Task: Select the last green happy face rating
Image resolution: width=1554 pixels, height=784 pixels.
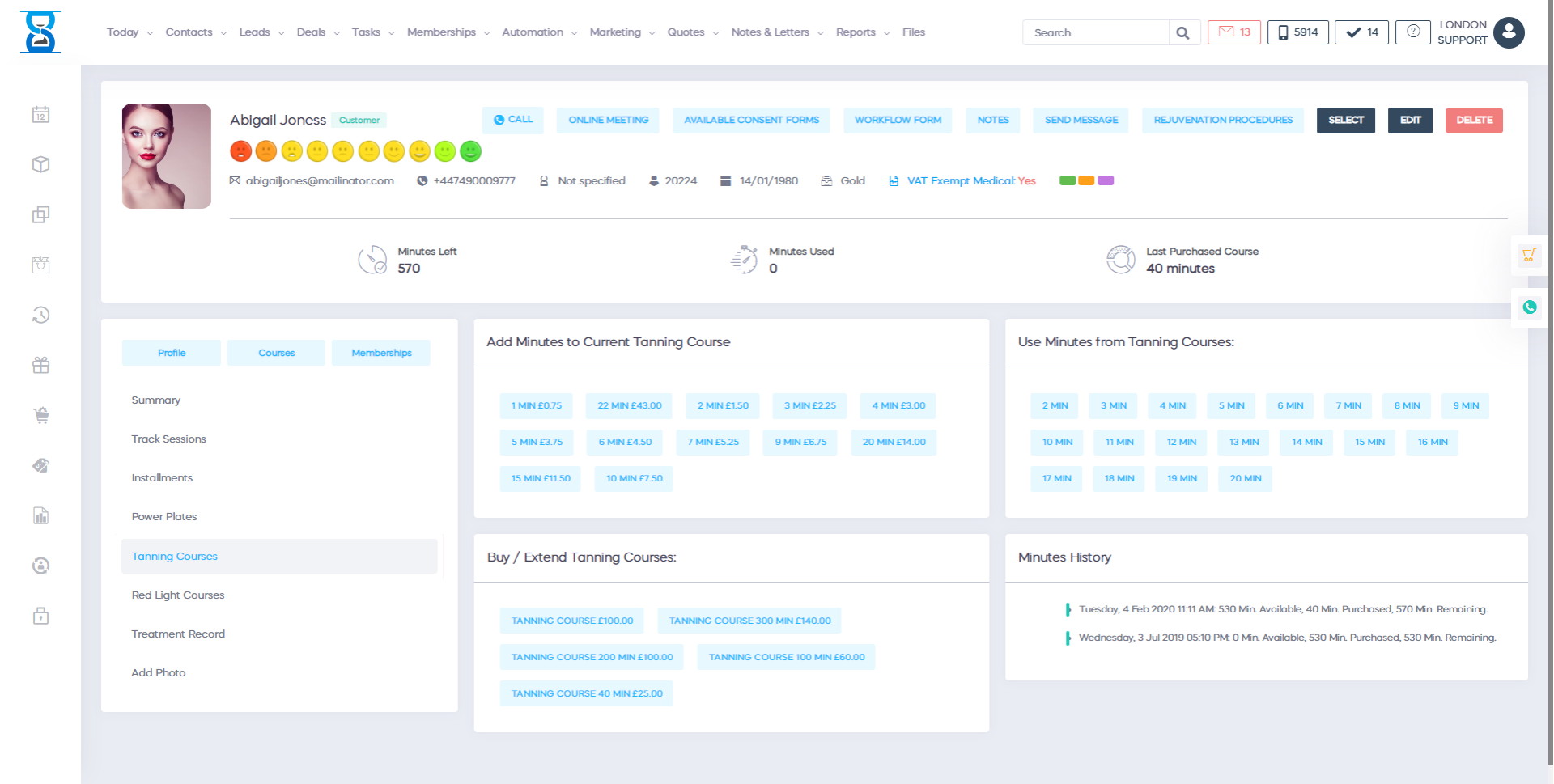Action: coord(470,151)
